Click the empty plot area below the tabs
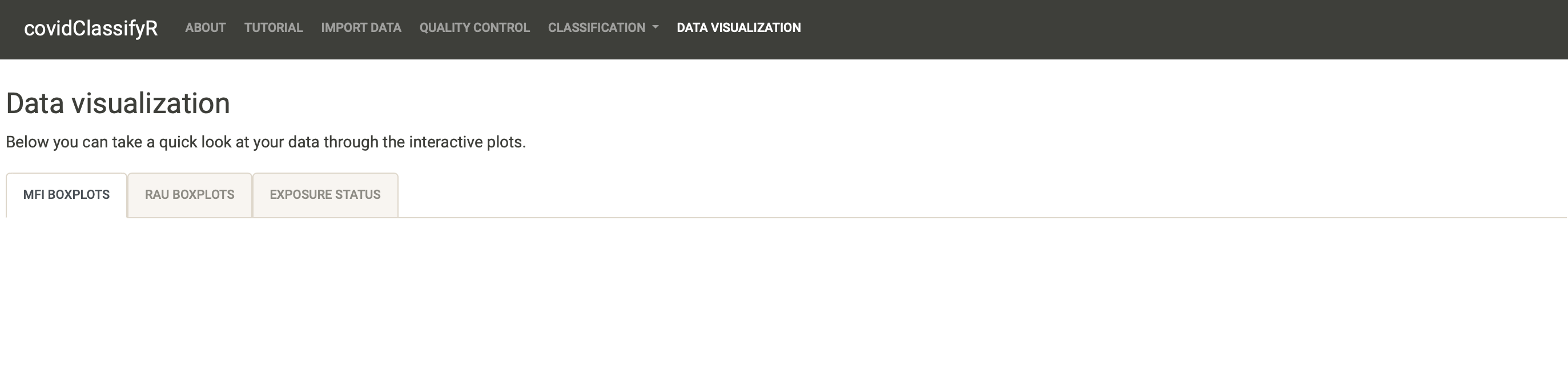The image size is (1568, 376). click(784, 297)
